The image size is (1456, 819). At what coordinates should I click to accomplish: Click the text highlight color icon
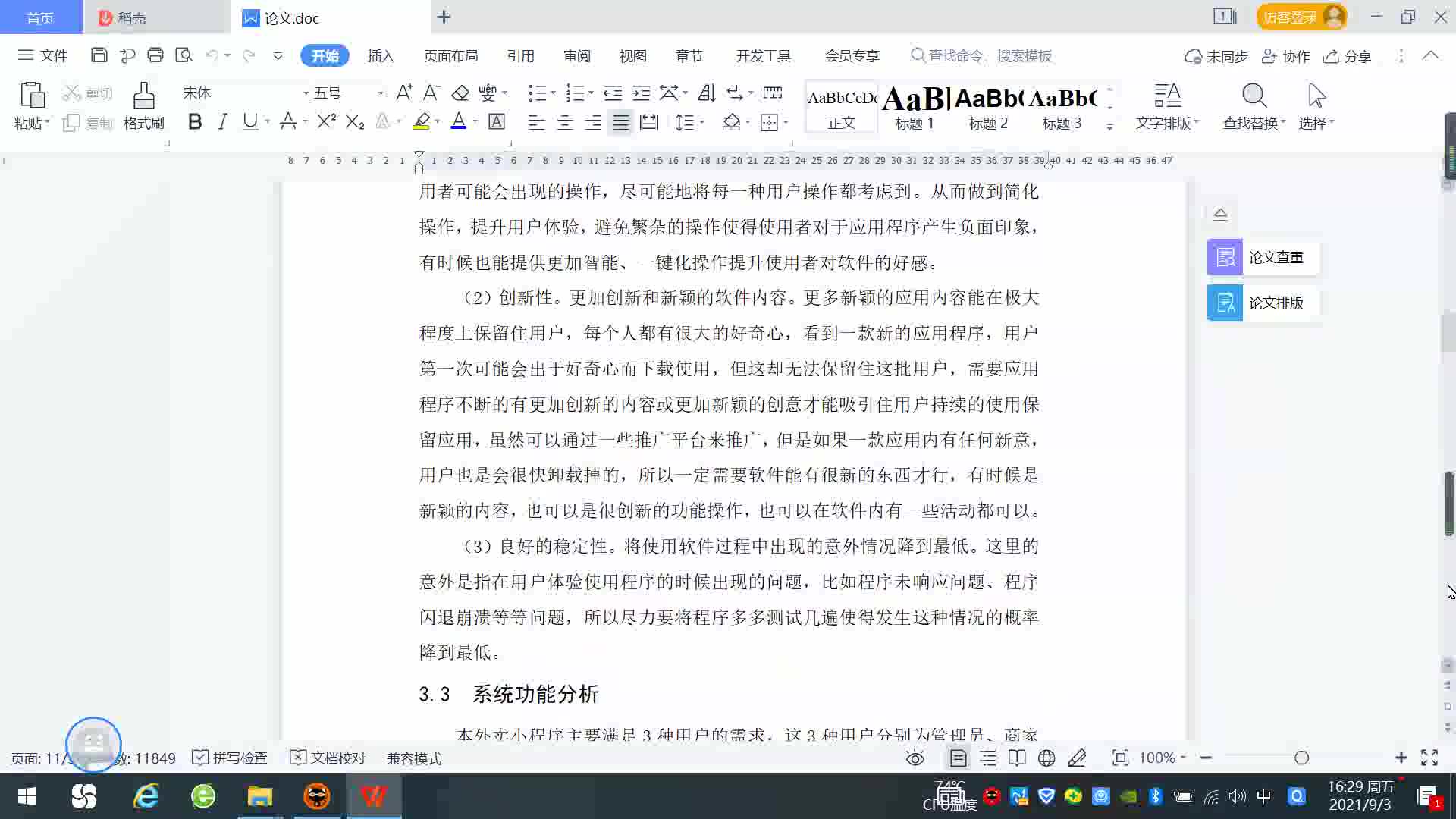click(x=422, y=122)
